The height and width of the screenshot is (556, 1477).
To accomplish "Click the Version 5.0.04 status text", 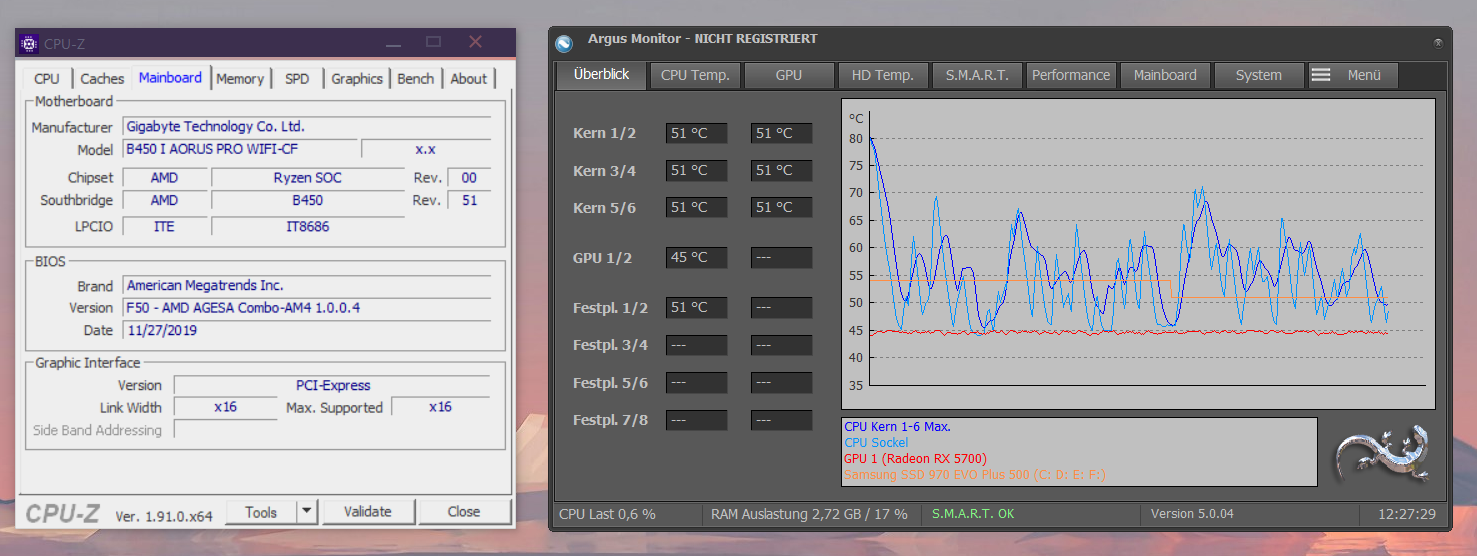I will click(x=1192, y=514).
